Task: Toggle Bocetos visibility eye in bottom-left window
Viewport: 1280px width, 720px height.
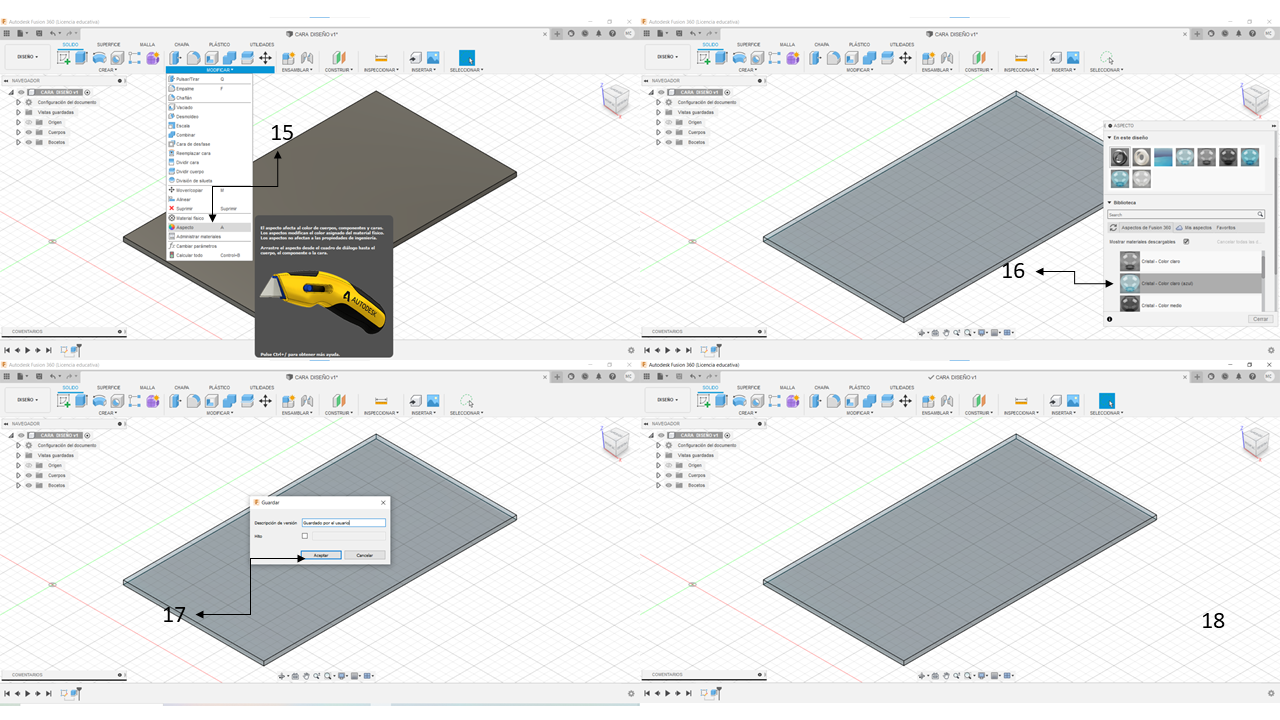Action: pos(28,485)
